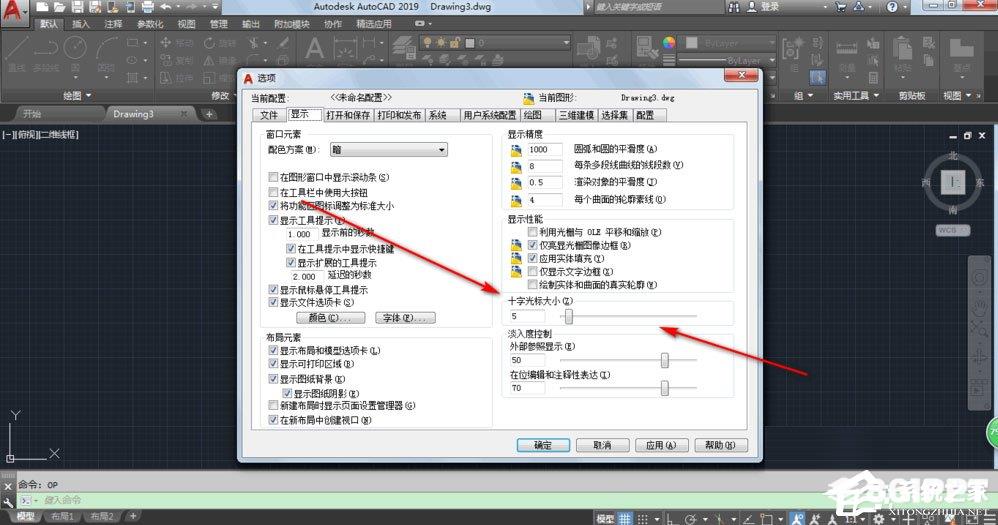Open the quick access toolbar customize arrow
Viewport: 998px width, 525px height.
coord(215,7)
